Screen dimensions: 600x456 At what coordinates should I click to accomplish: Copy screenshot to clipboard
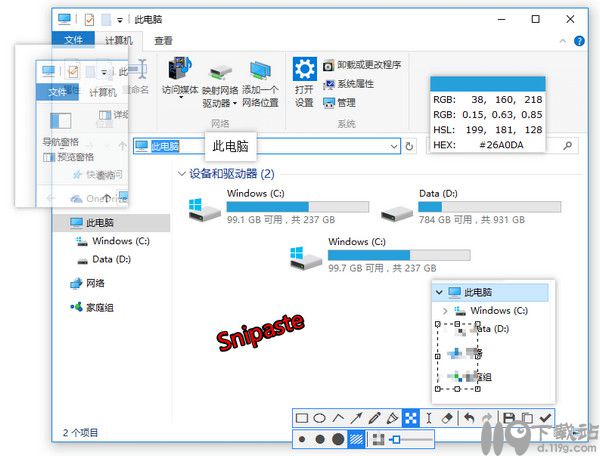527,418
